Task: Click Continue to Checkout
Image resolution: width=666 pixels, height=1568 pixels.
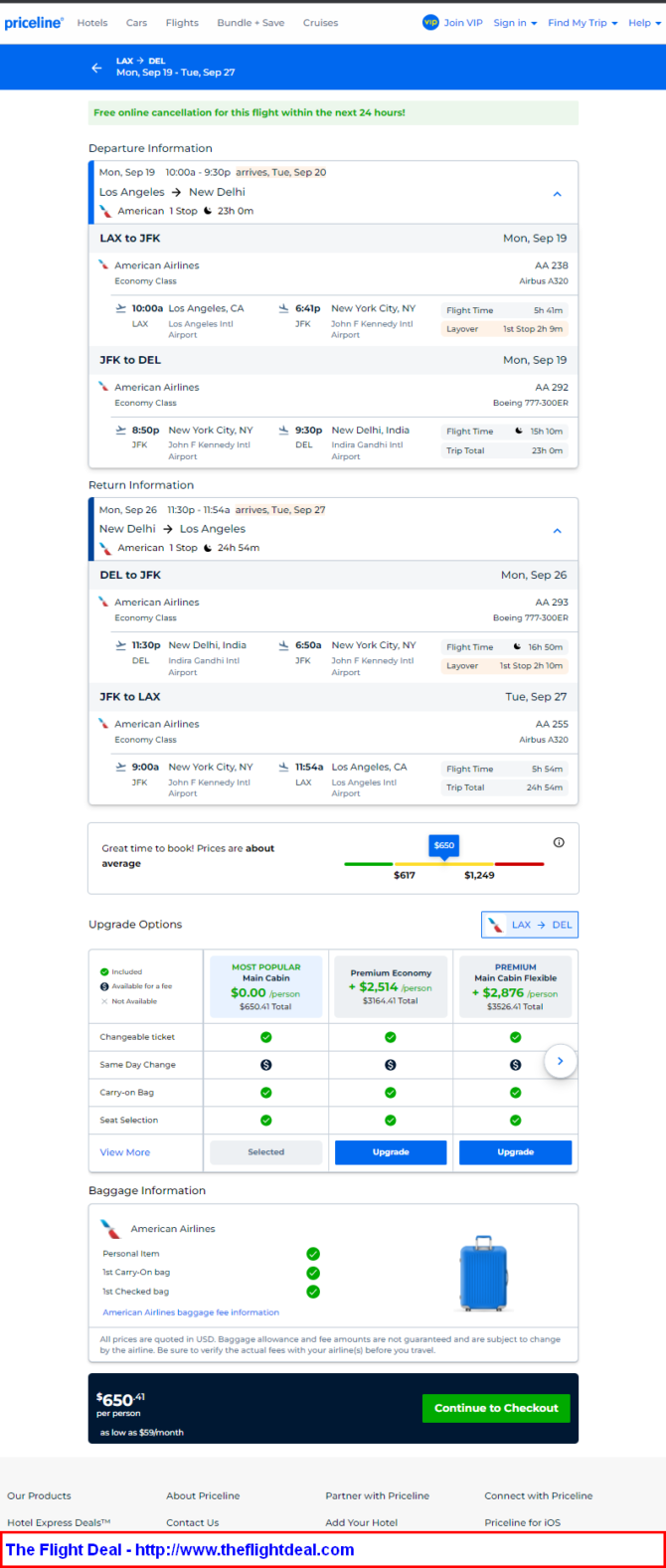Action: (x=496, y=1408)
